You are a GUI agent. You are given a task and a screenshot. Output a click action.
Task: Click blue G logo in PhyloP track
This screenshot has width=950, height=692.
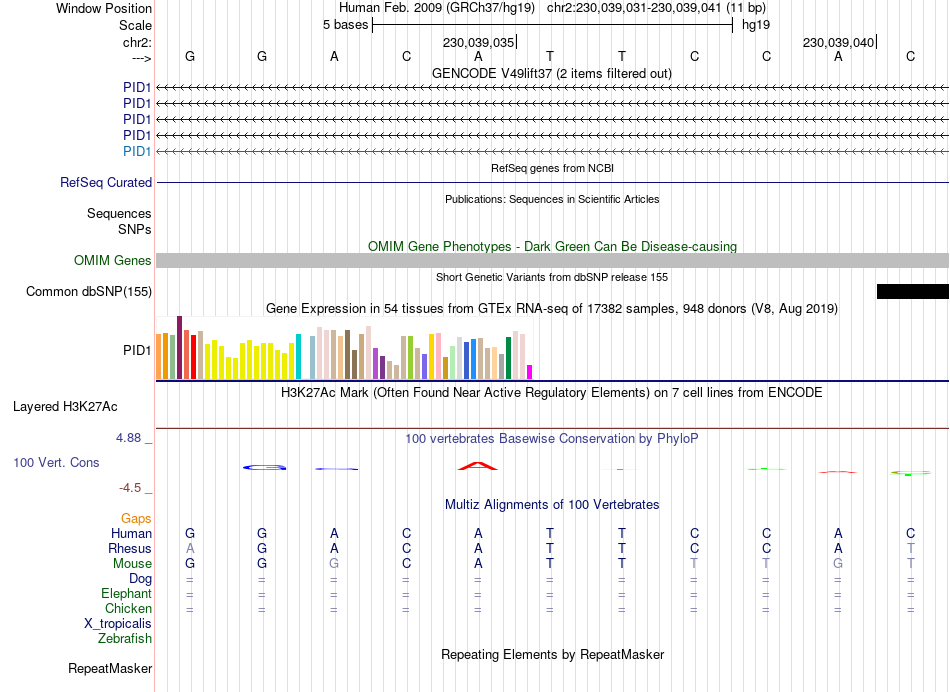[x=264, y=467]
